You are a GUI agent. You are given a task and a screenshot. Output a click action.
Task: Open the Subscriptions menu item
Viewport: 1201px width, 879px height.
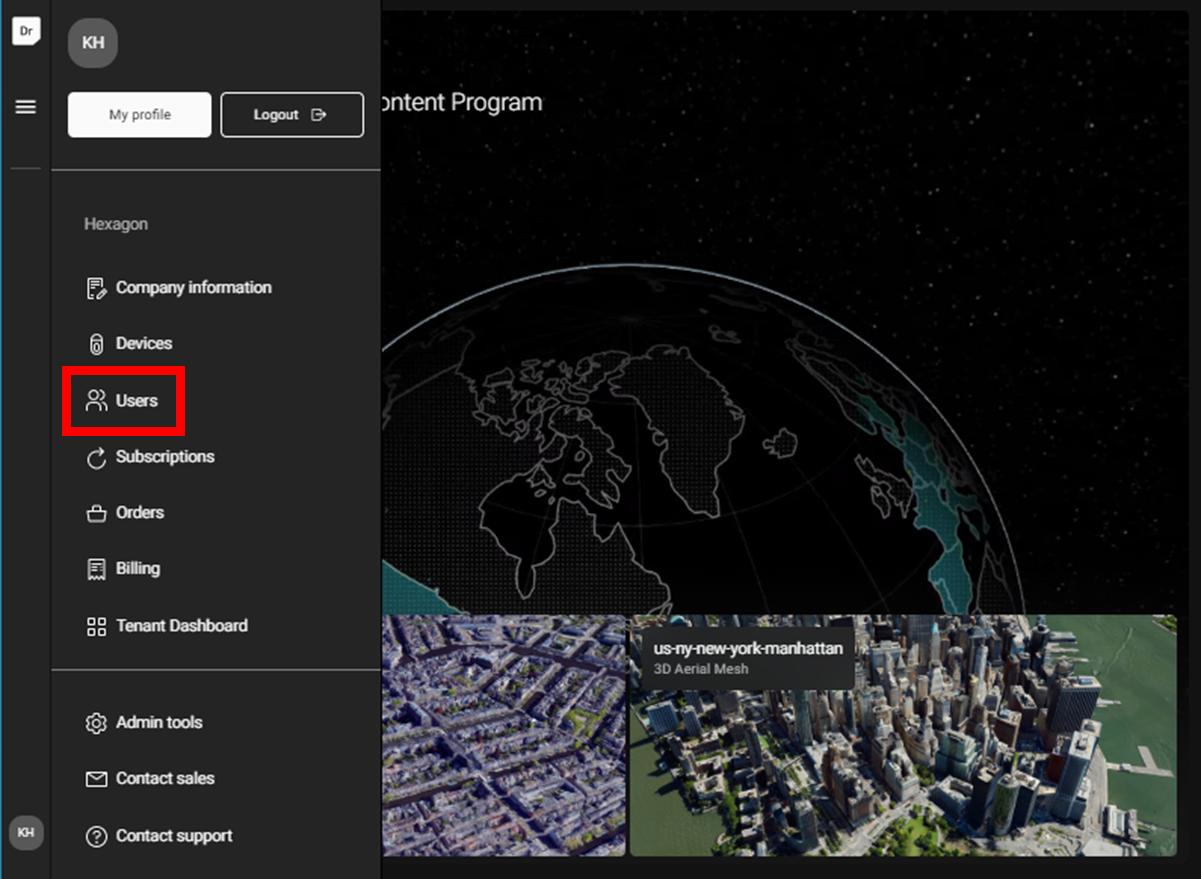pos(165,457)
